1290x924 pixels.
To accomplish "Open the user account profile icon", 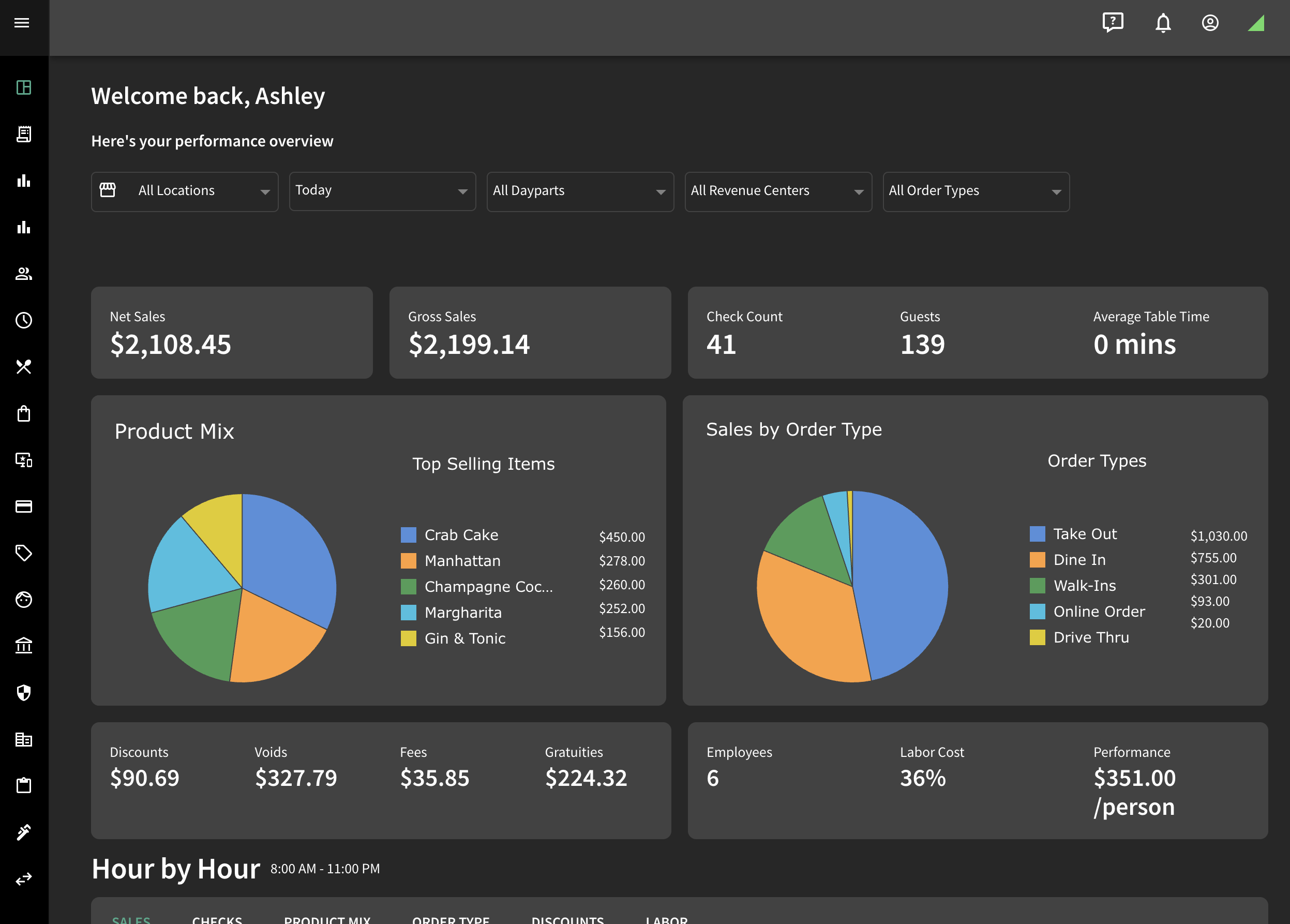I will click(x=1210, y=23).
